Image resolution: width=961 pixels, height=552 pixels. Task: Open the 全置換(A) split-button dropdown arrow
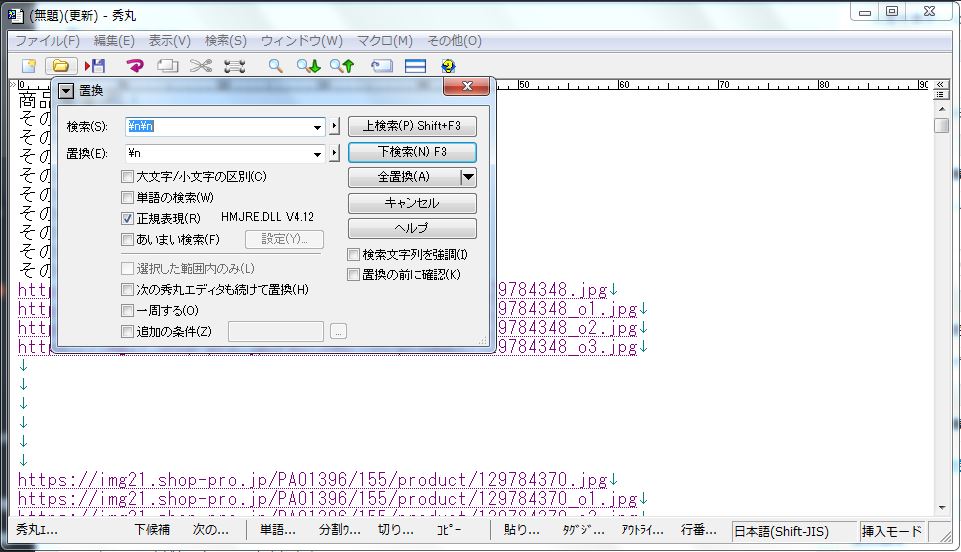point(468,177)
